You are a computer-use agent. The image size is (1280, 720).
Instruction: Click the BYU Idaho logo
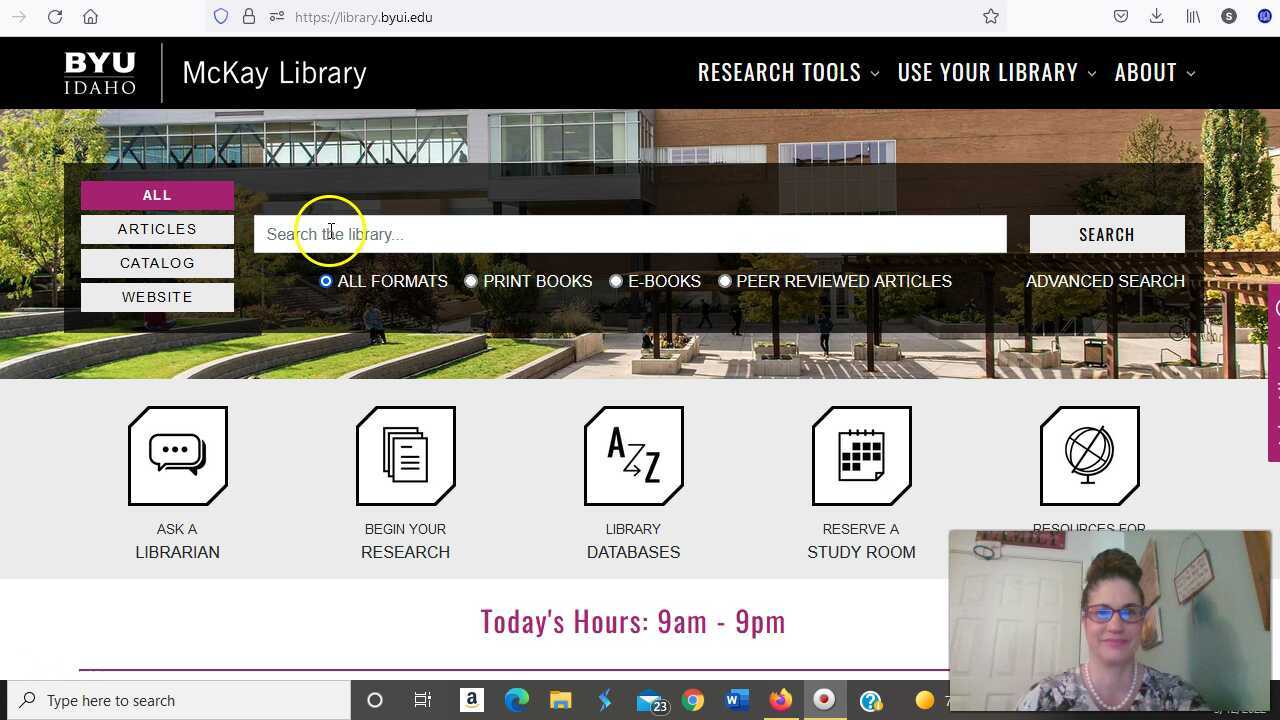pos(99,71)
